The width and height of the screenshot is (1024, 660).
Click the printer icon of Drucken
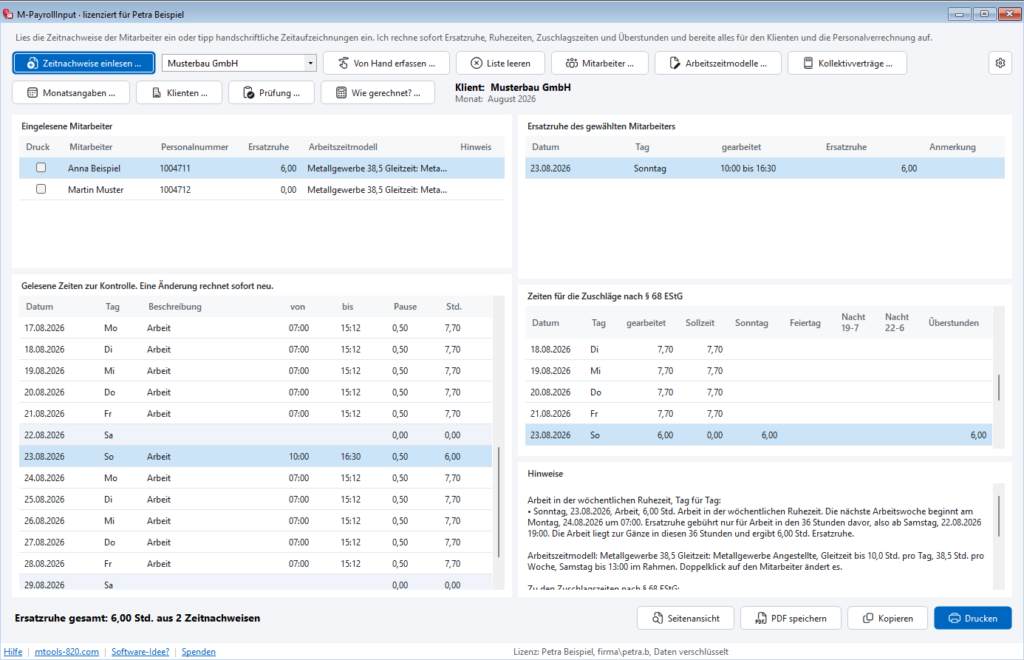(x=955, y=618)
